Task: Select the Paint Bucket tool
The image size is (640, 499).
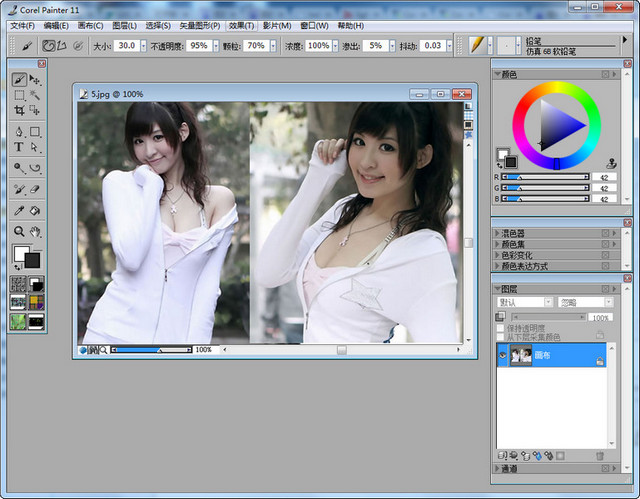Action: coord(35,210)
